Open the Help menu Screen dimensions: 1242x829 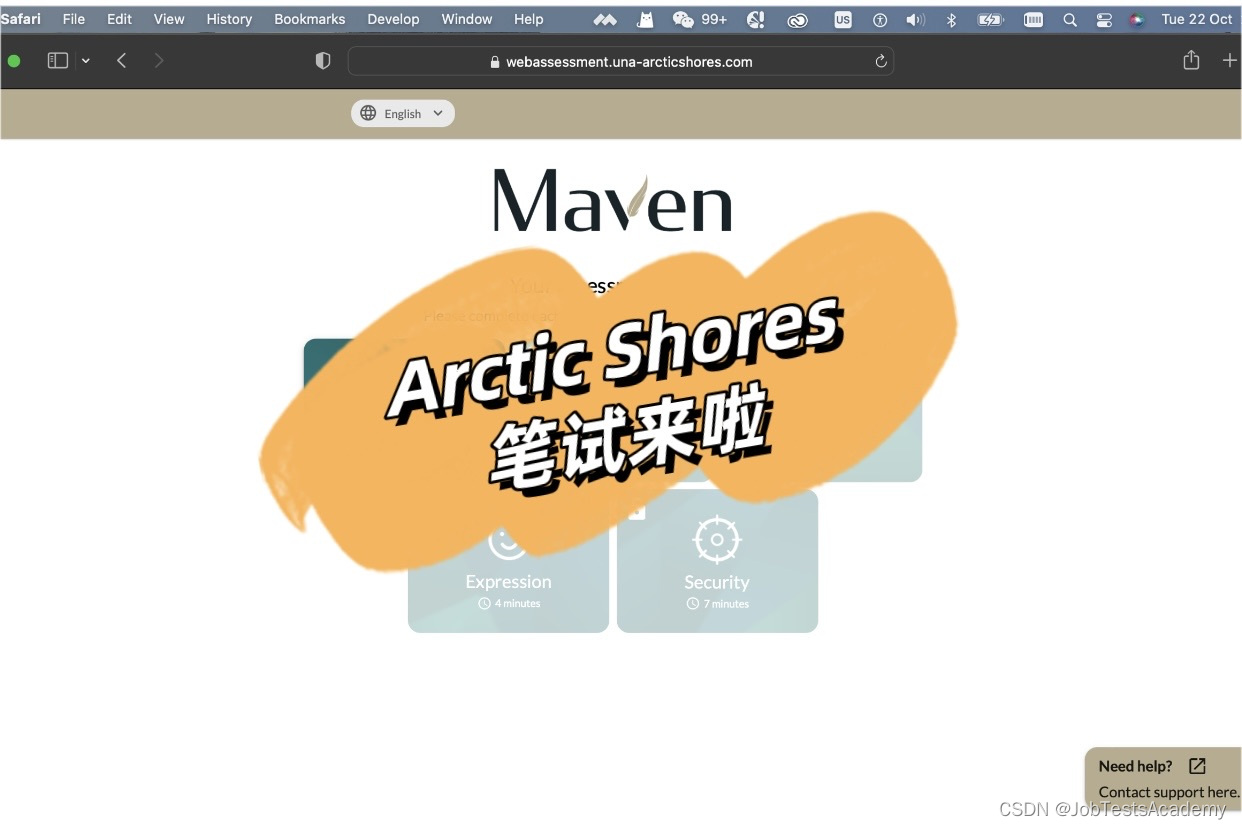(529, 19)
